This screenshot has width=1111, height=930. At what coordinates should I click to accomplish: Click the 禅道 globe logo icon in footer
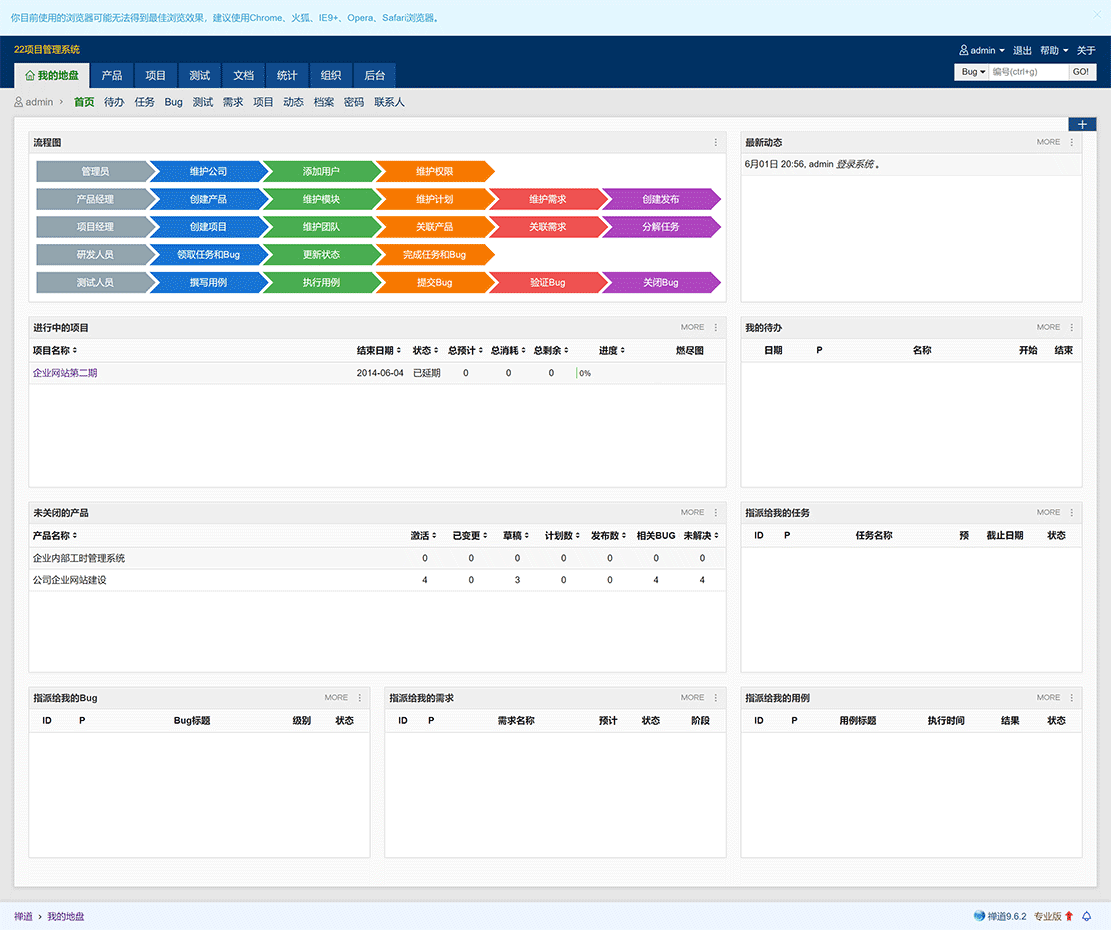click(x=979, y=916)
